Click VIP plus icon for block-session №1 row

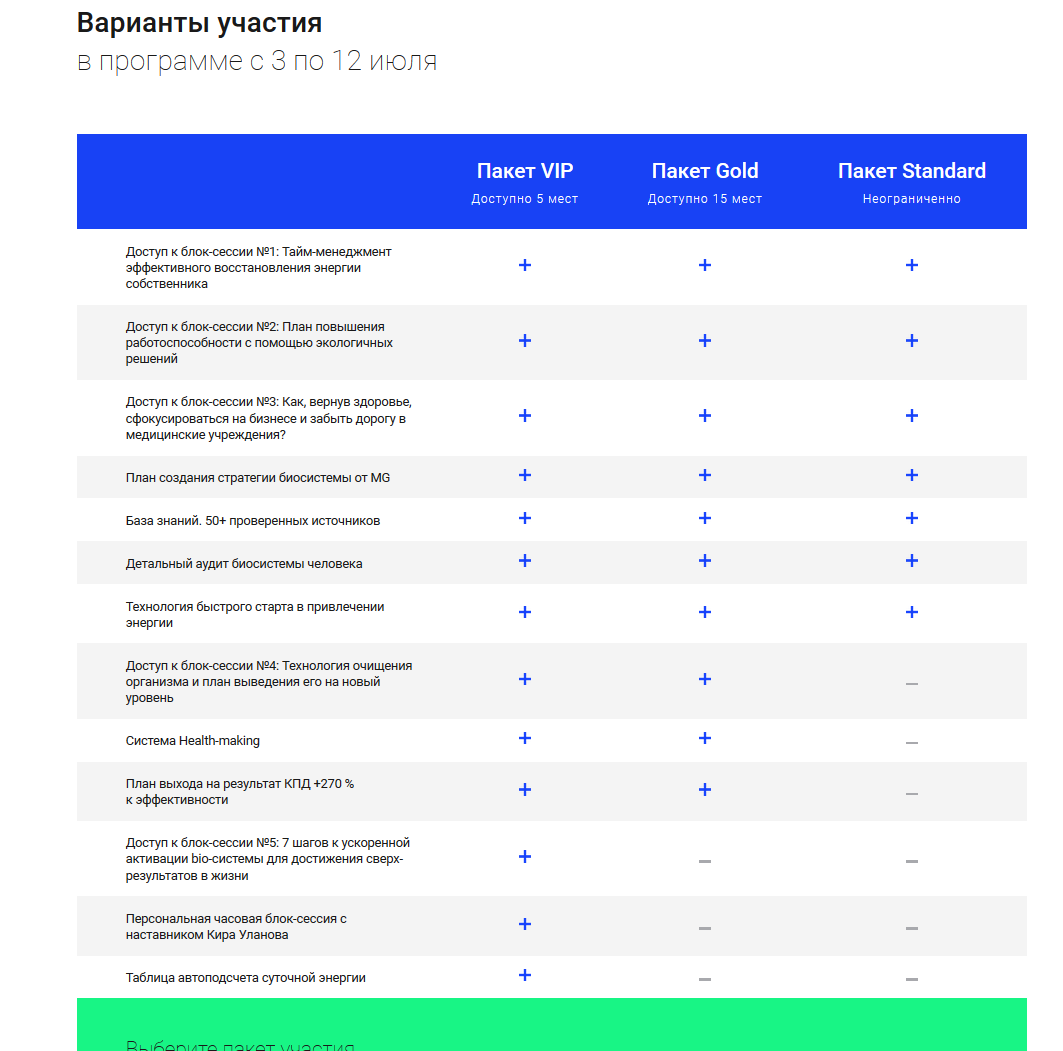point(525,265)
